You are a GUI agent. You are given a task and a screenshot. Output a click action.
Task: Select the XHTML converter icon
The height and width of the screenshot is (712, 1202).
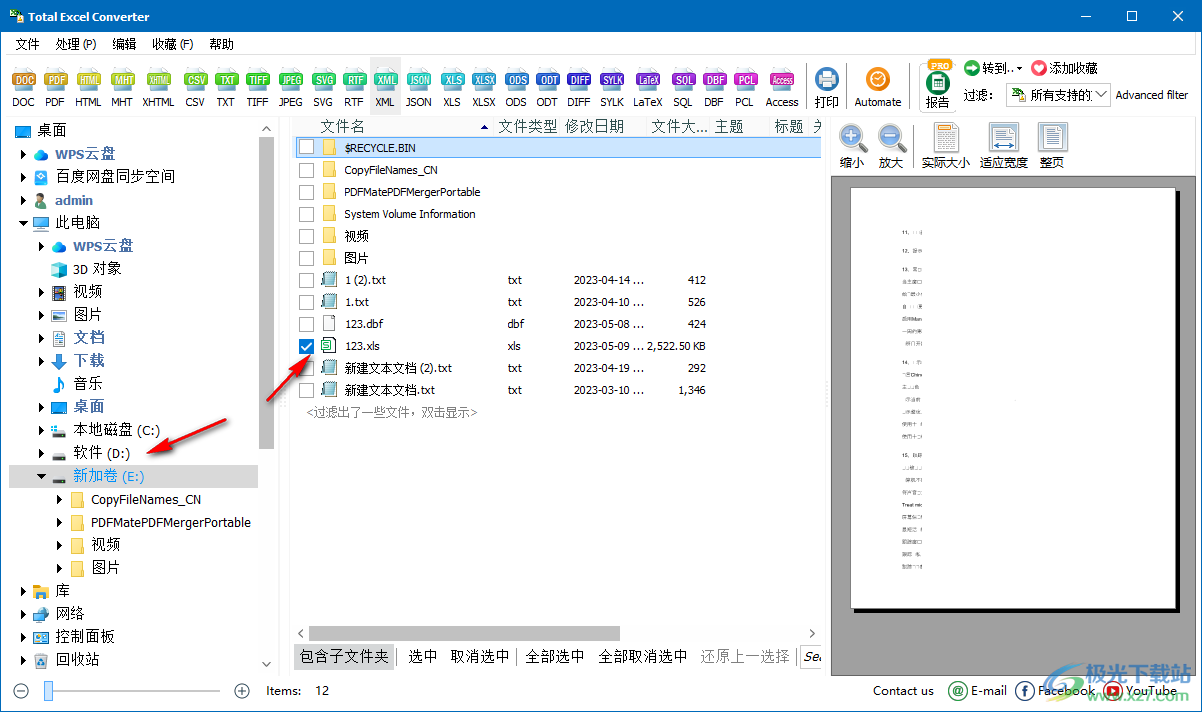pos(158,89)
